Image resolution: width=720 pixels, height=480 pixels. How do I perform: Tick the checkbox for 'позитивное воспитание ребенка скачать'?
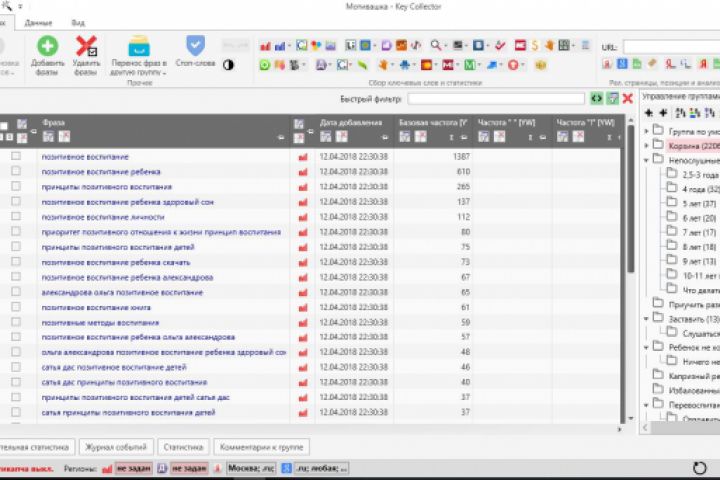[x=16, y=262]
